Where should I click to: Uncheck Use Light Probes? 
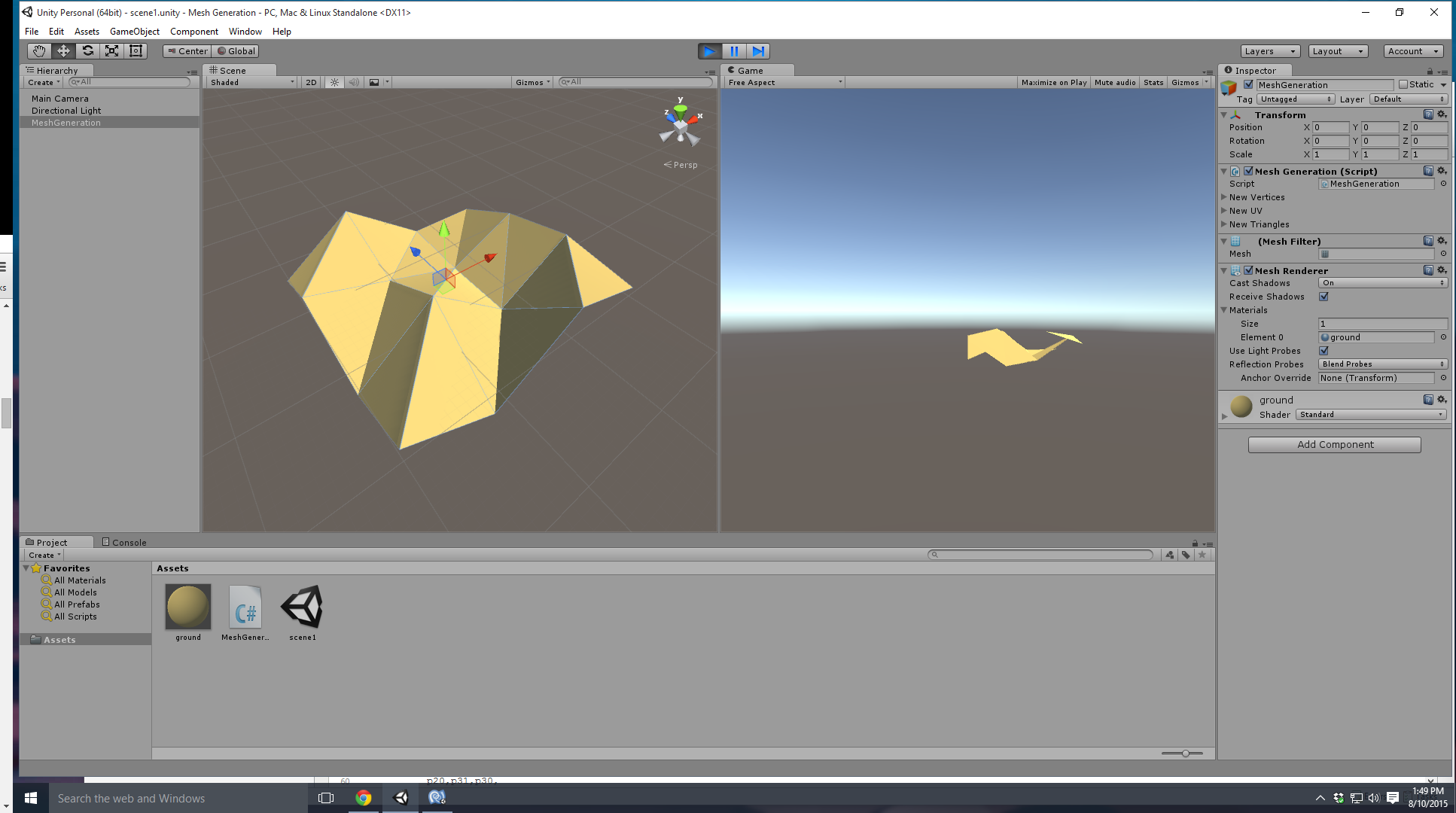pos(1323,351)
